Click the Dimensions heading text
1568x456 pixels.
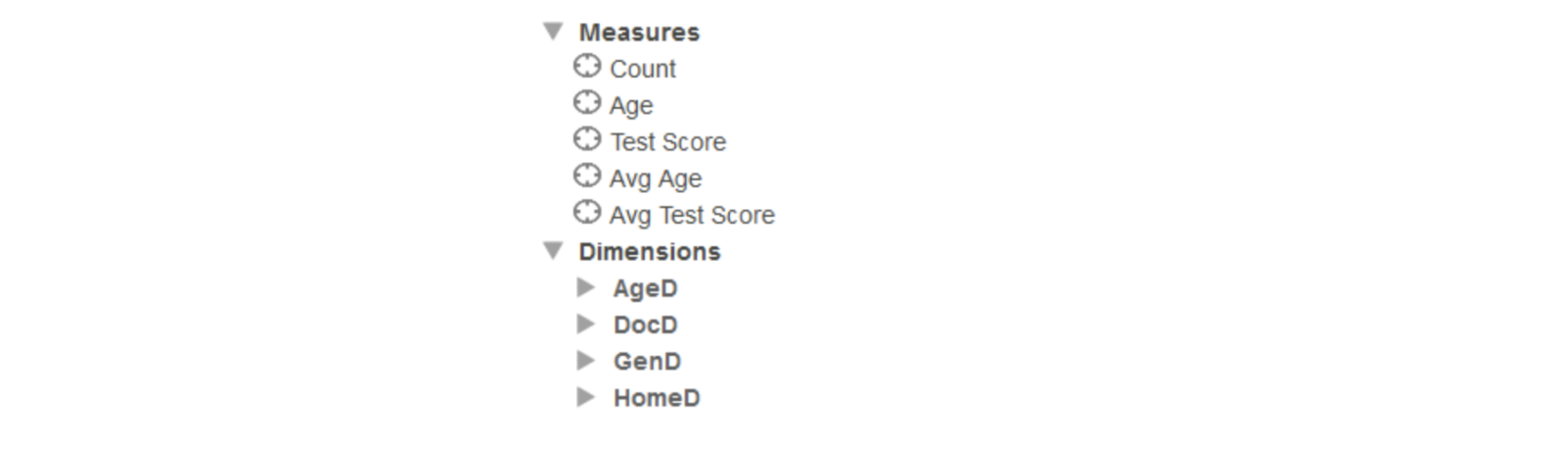[649, 252]
